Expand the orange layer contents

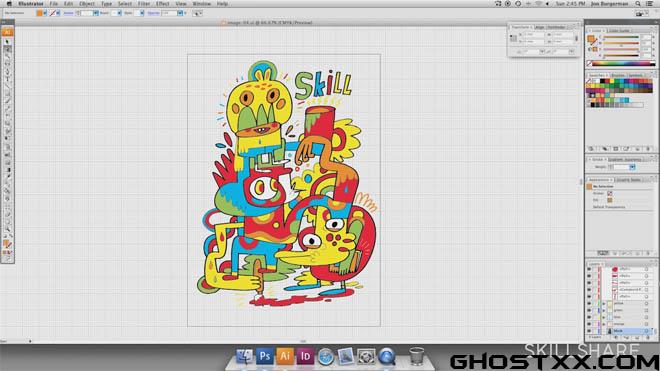click(x=604, y=324)
